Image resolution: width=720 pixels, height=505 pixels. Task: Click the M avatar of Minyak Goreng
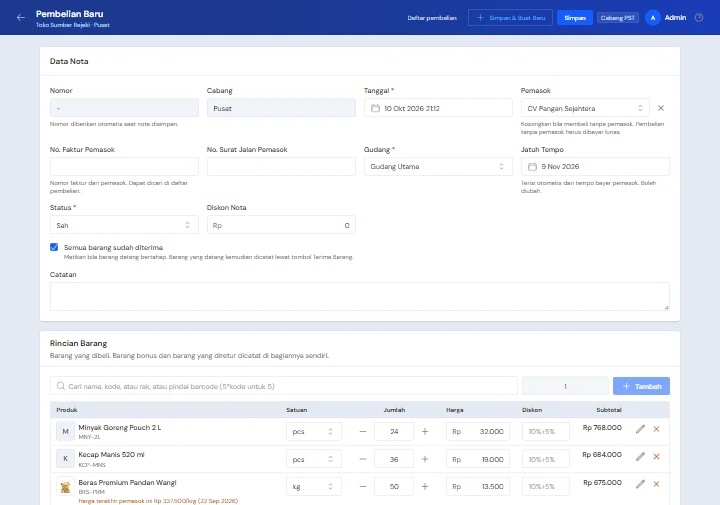[x=65, y=432]
